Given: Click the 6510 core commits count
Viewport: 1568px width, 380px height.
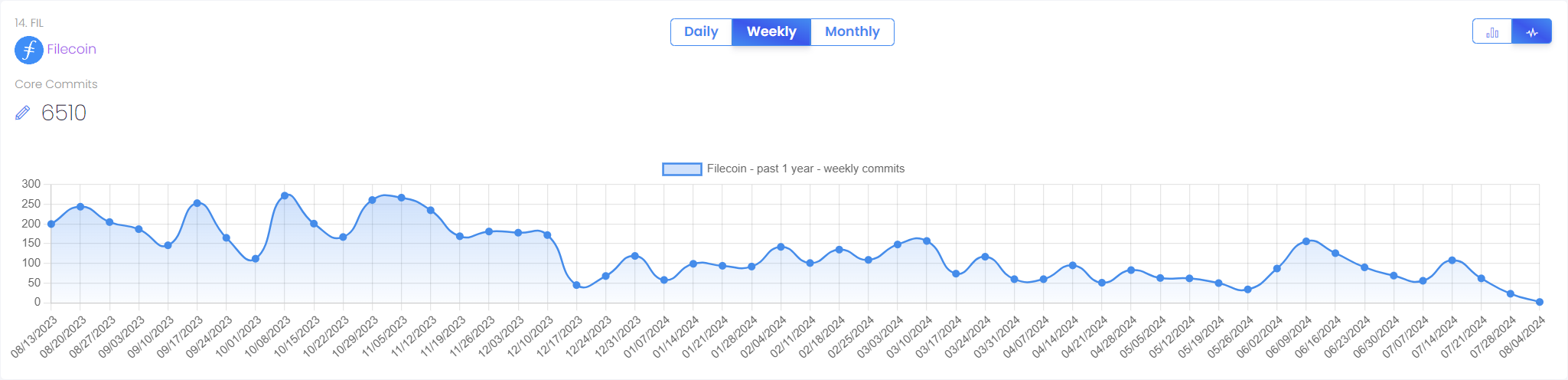Looking at the screenshot, I should tap(64, 113).
